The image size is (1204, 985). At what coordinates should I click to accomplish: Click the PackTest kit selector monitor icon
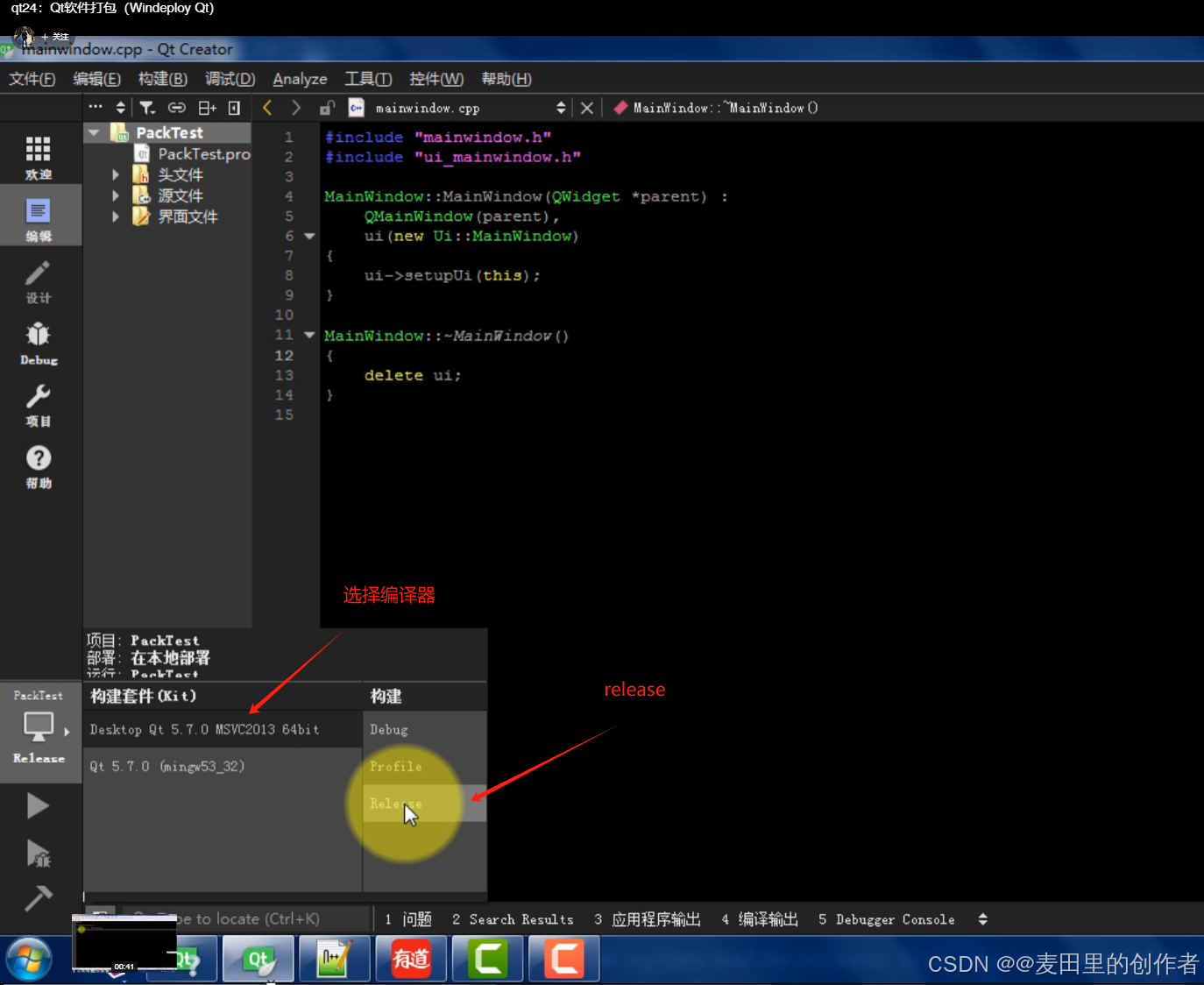39,726
